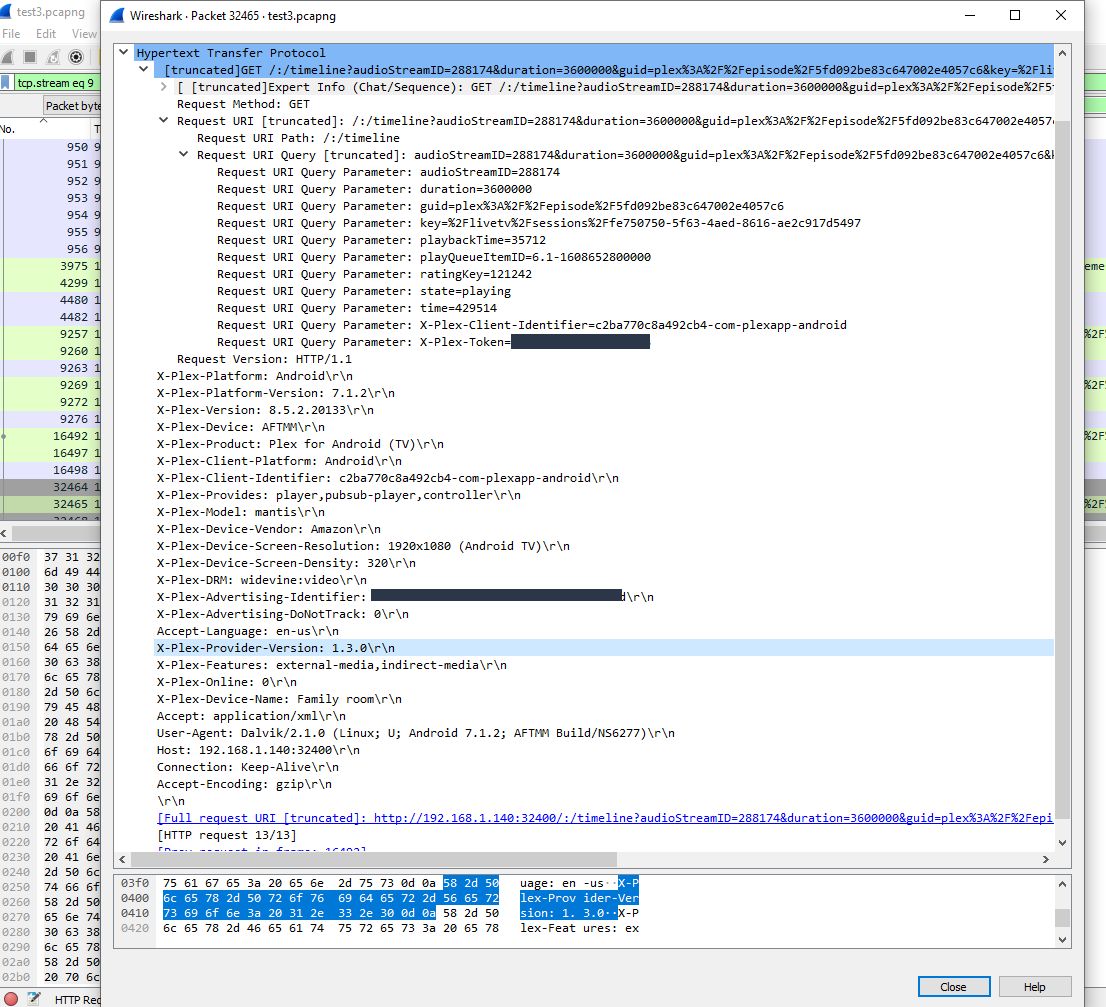Image resolution: width=1106 pixels, height=1007 pixels.
Task: Click No. column header in packet list
Action: [8, 129]
